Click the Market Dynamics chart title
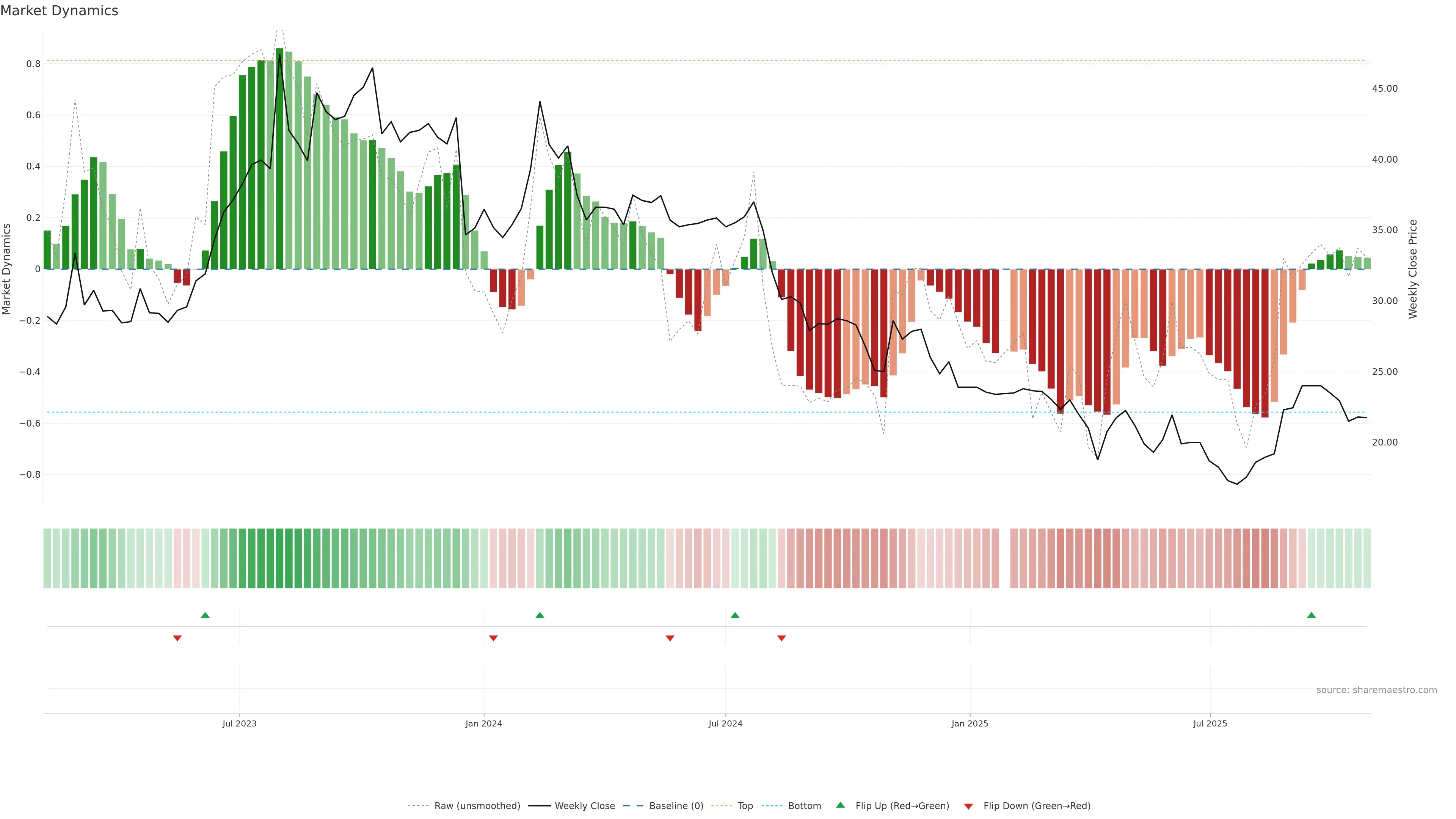Screen dimensions: 1456x819 coord(60,11)
